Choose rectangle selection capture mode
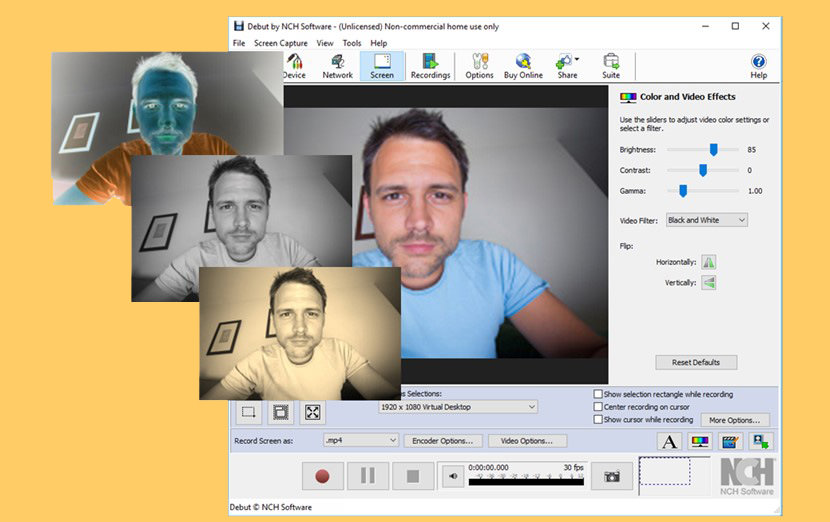Screen dimensions: 830x522 click(x=248, y=412)
